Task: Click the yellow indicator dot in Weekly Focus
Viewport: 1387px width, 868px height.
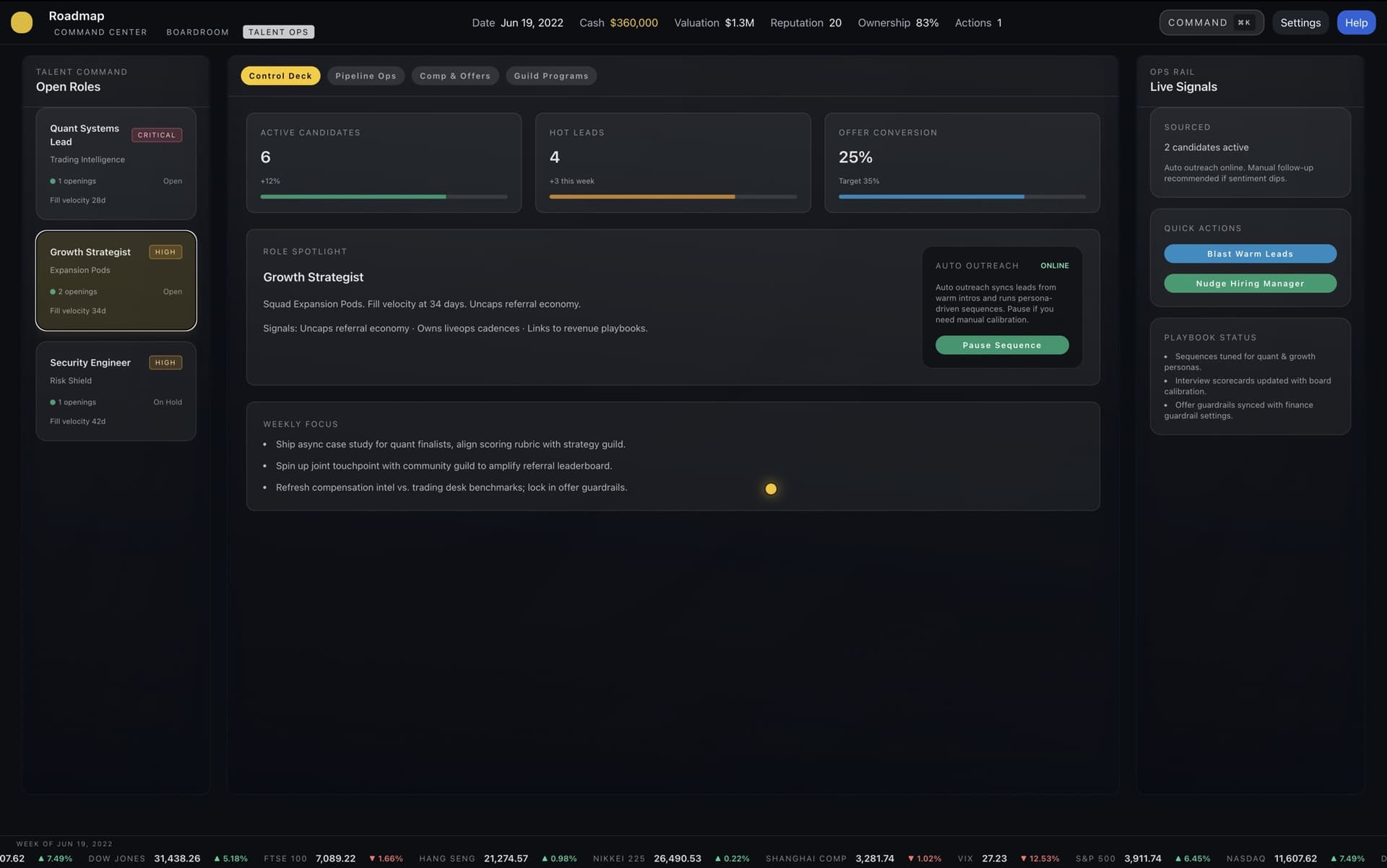Action: tap(770, 489)
